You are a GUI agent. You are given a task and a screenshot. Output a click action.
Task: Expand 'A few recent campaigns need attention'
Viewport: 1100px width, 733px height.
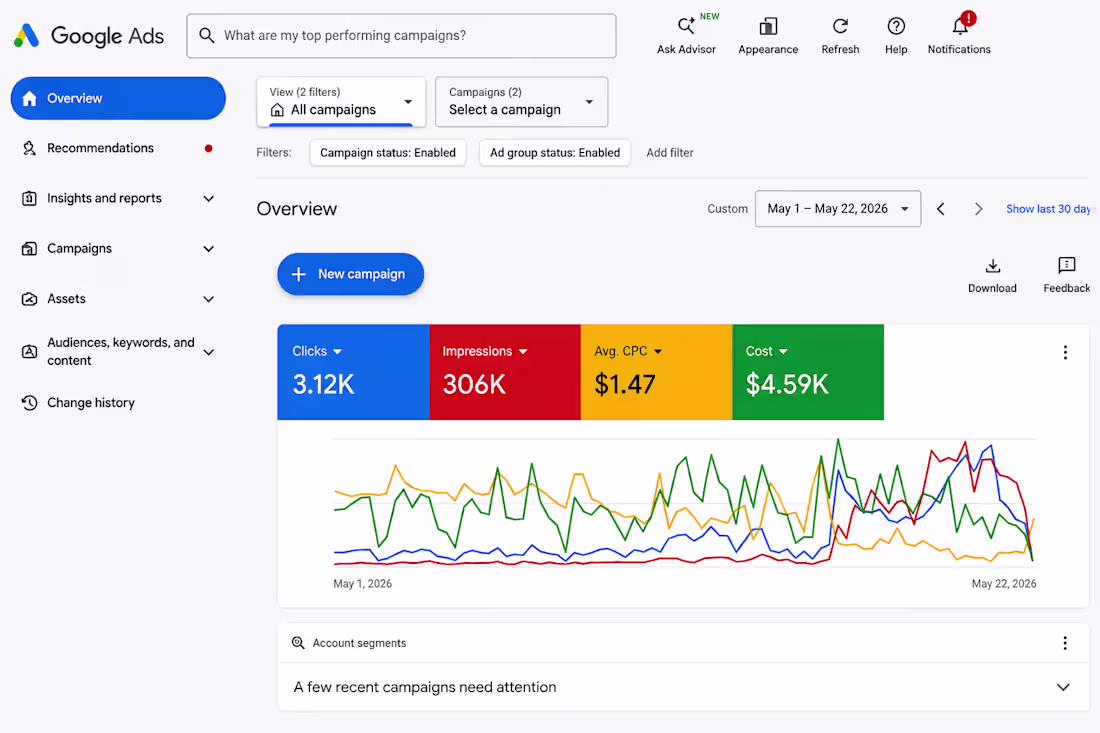tap(1063, 687)
